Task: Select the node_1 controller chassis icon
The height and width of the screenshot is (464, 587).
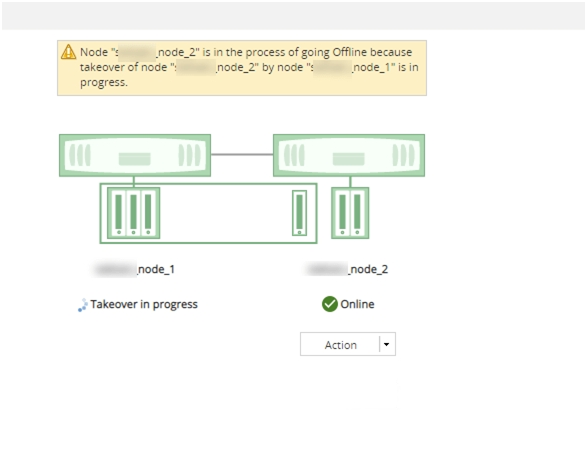Action: [x=135, y=155]
